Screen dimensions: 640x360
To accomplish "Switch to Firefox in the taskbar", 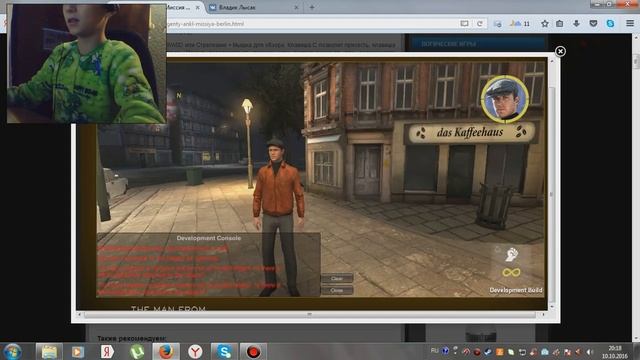I will coord(166,351).
